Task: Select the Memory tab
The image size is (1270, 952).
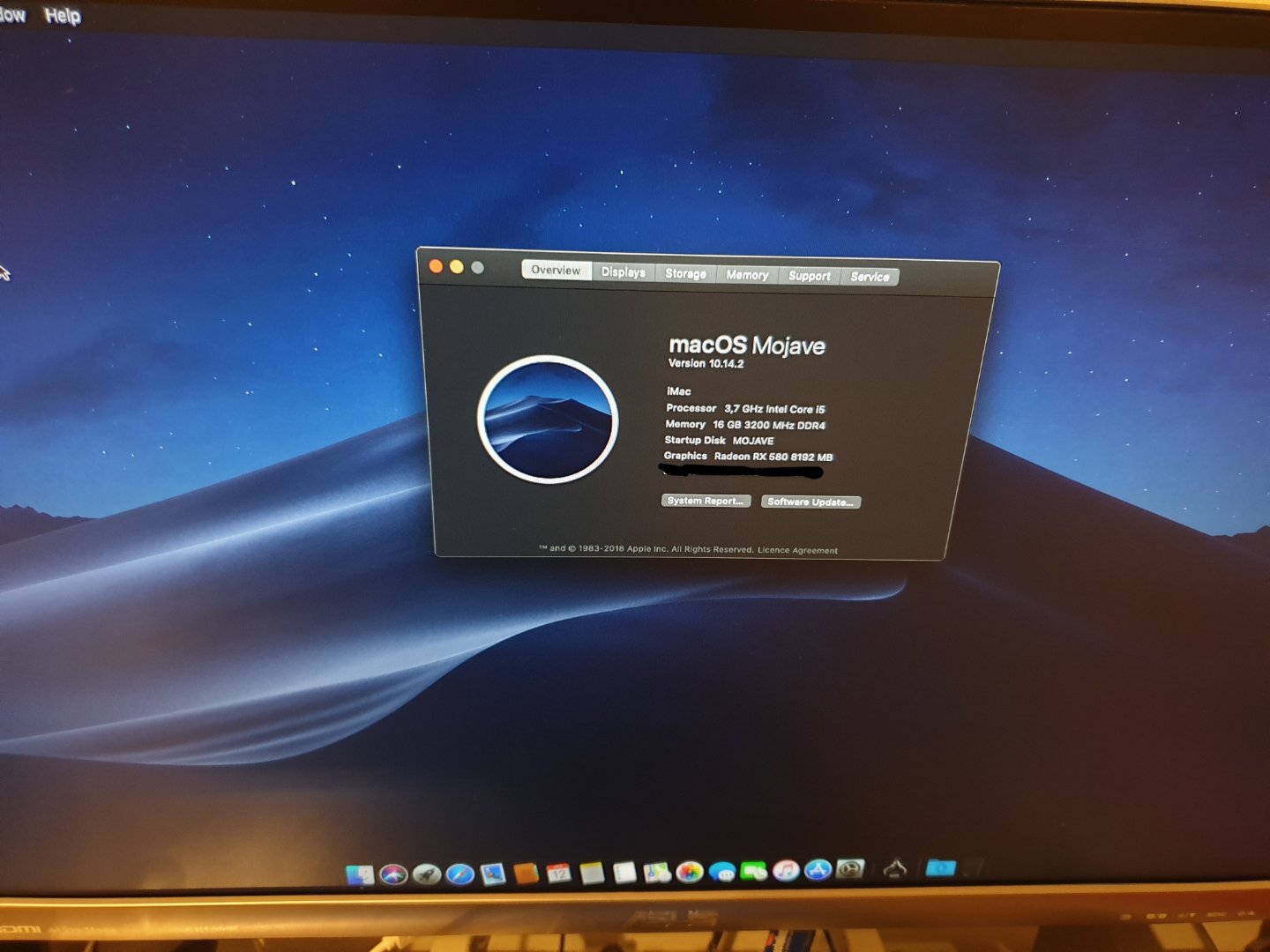Action: pyautogui.click(x=747, y=275)
